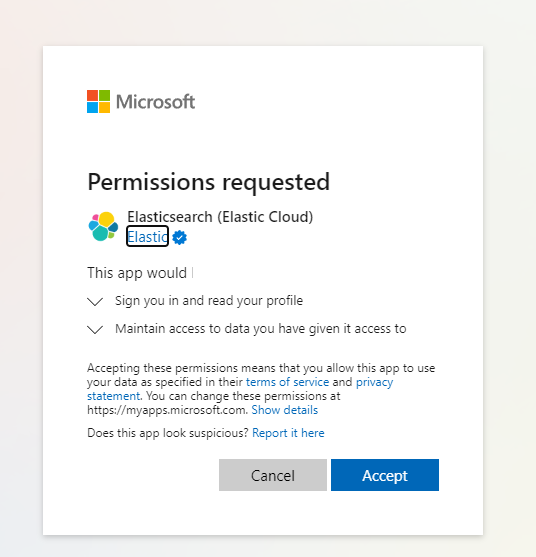Click the Microsoft four-square logo
The image size is (536, 557).
coord(98,102)
